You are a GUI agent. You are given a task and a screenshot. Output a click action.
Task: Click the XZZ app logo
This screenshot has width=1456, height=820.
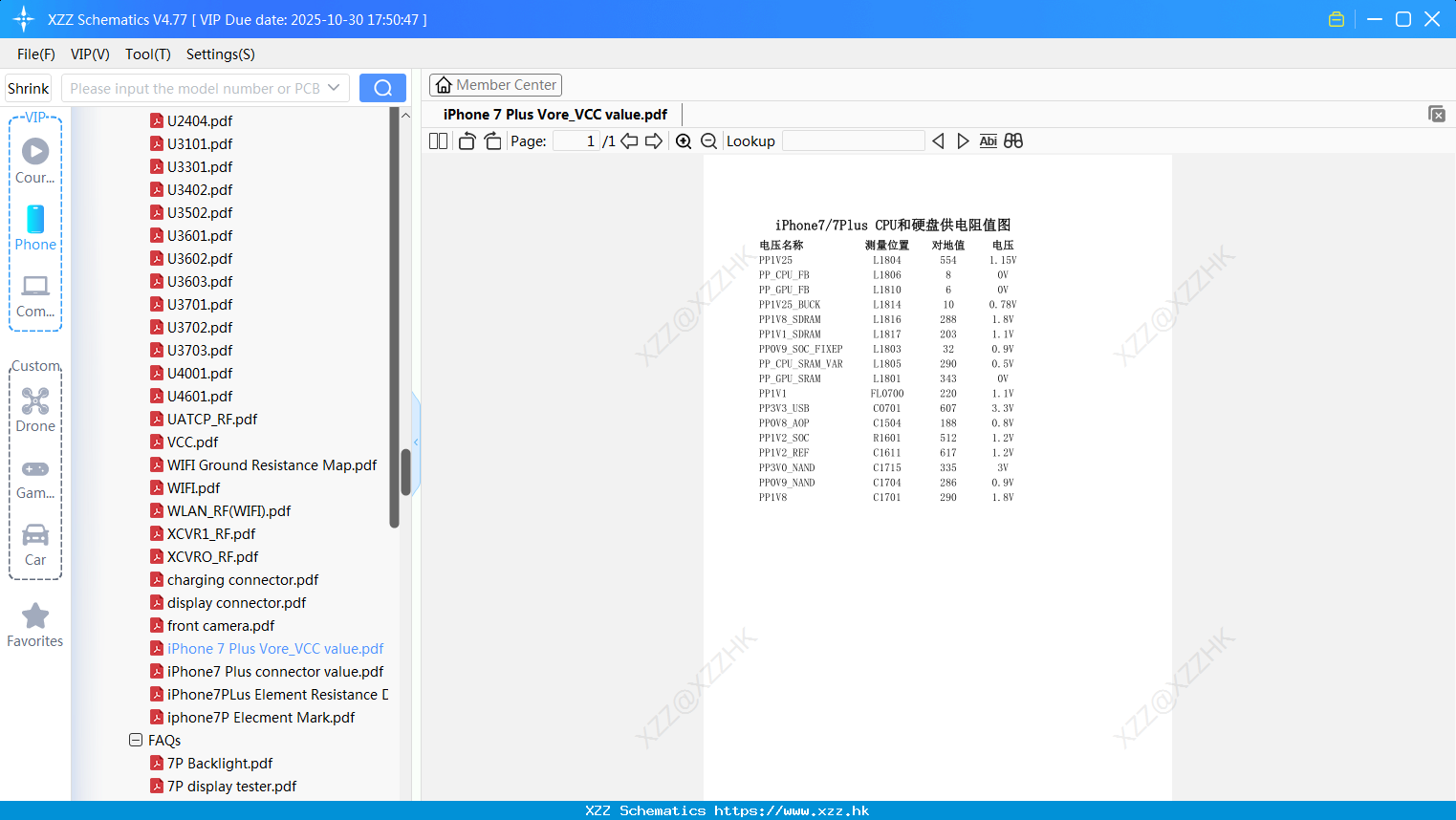click(24, 19)
